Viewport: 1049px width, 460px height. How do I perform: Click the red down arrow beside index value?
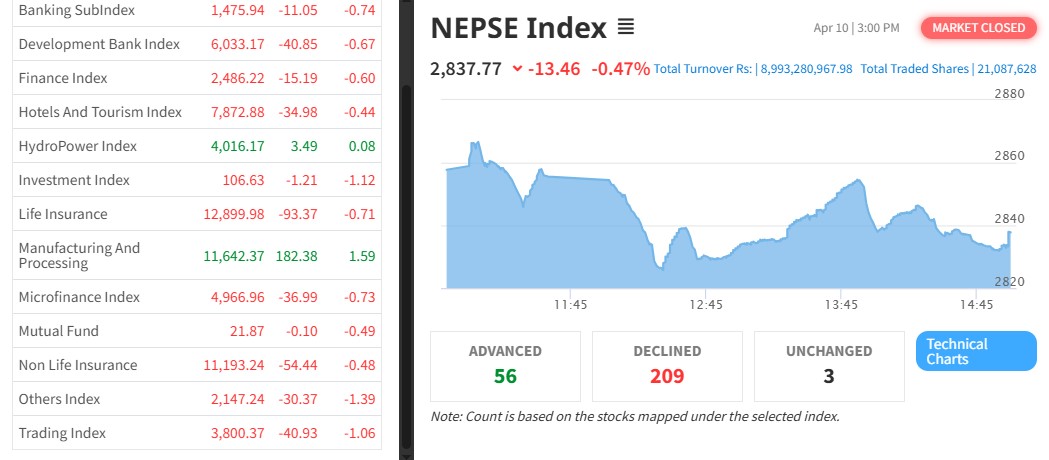pyautogui.click(x=517, y=69)
